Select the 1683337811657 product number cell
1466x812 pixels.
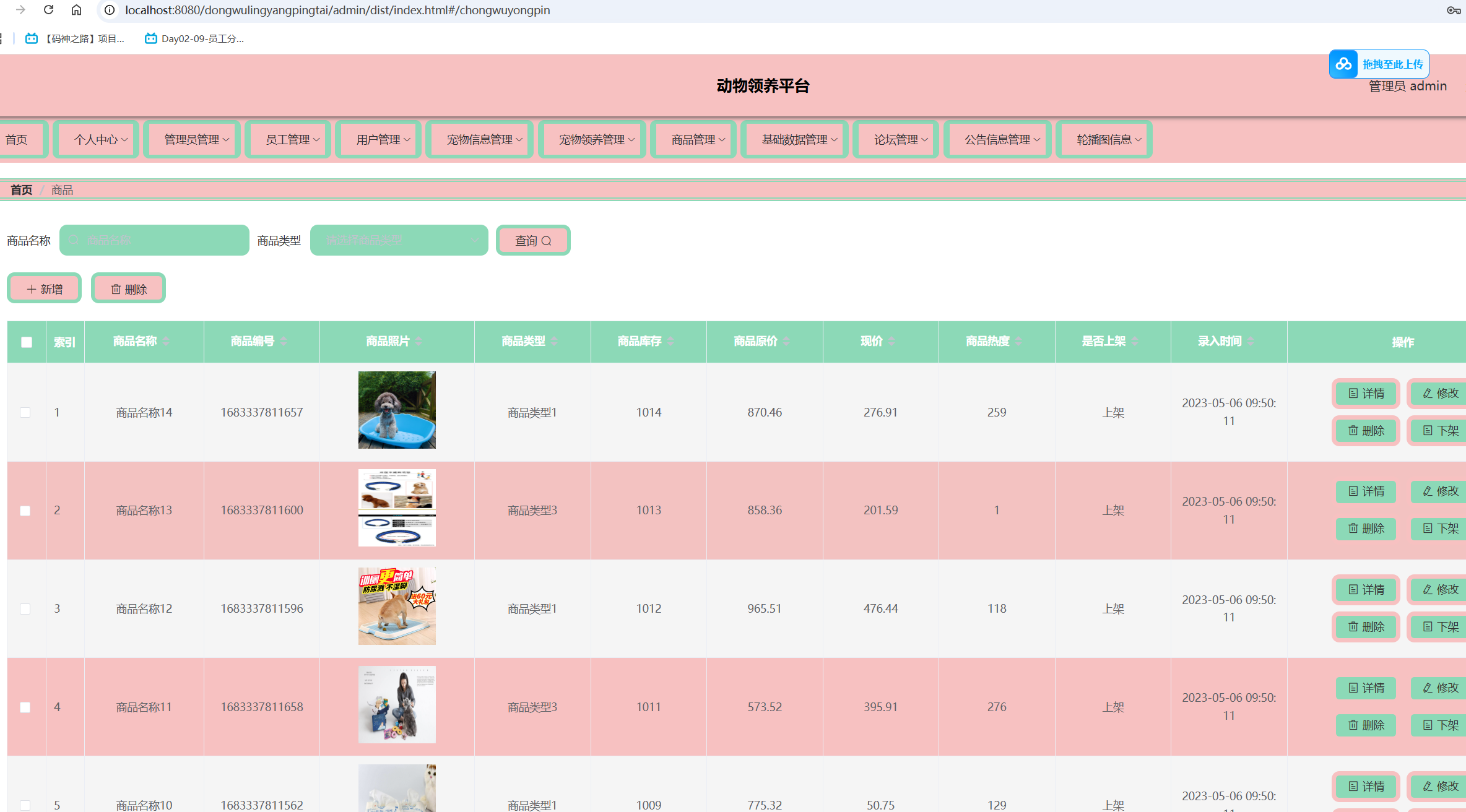(262, 412)
